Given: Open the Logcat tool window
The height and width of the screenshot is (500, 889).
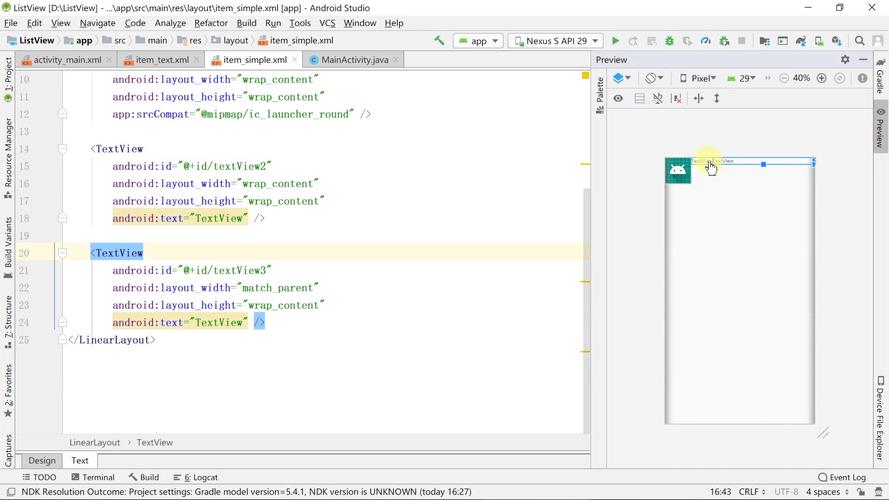Looking at the screenshot, I should (x=196, y=477).
